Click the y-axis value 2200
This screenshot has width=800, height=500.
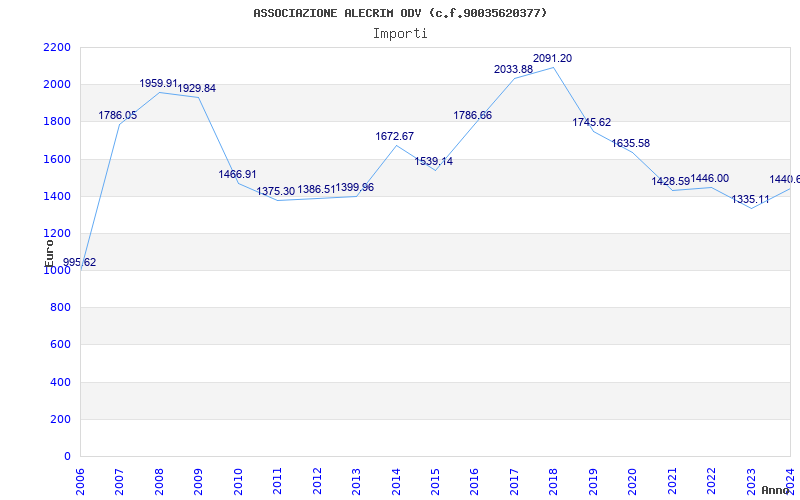tap(57, 47)
